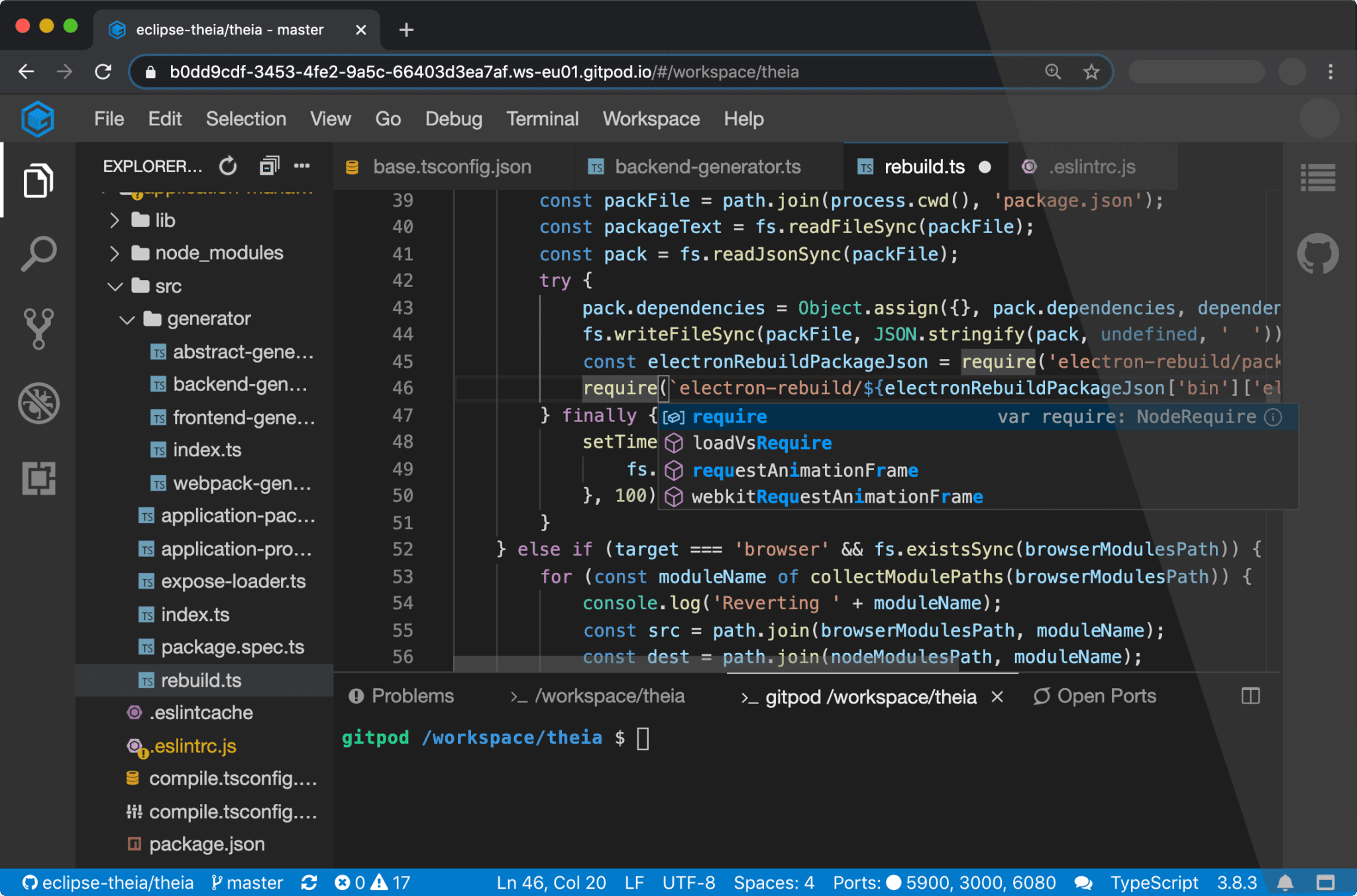Click the notifications bell in the status bar
Image resolution: width=1357 pixels, height=896 pixels.
(x=1286, y=882)
